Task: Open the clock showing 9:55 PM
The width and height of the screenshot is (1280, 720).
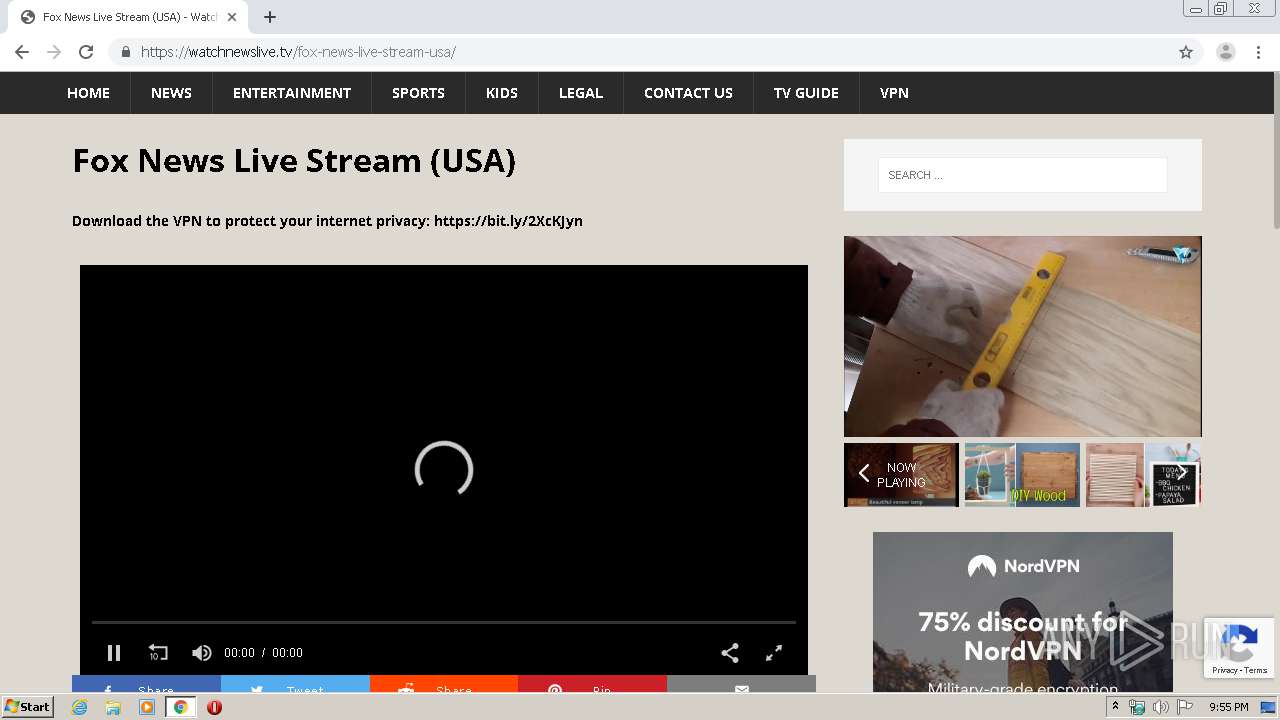Action: 1228,707
